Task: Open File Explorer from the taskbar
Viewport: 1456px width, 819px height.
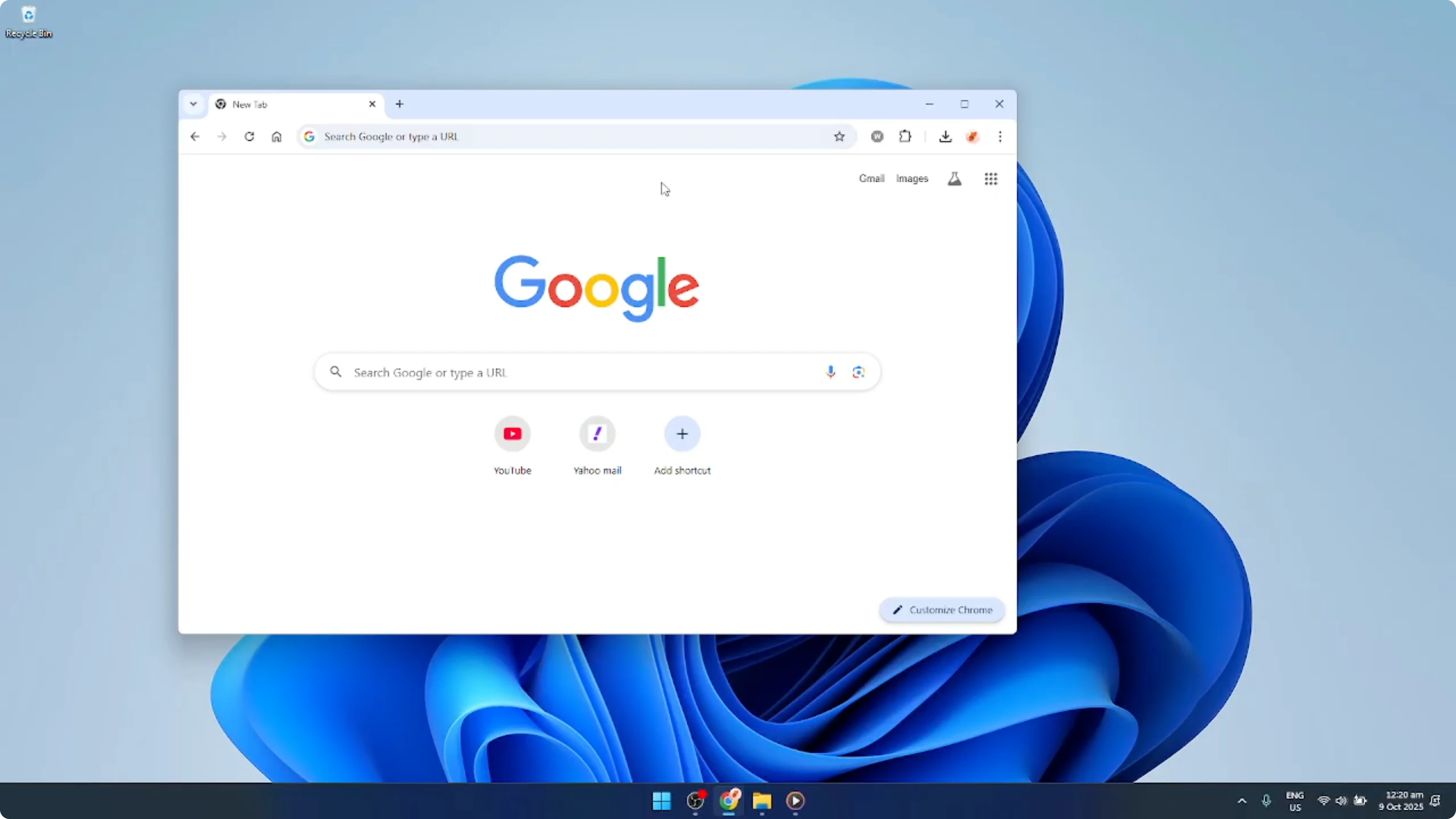Action: 762,802
